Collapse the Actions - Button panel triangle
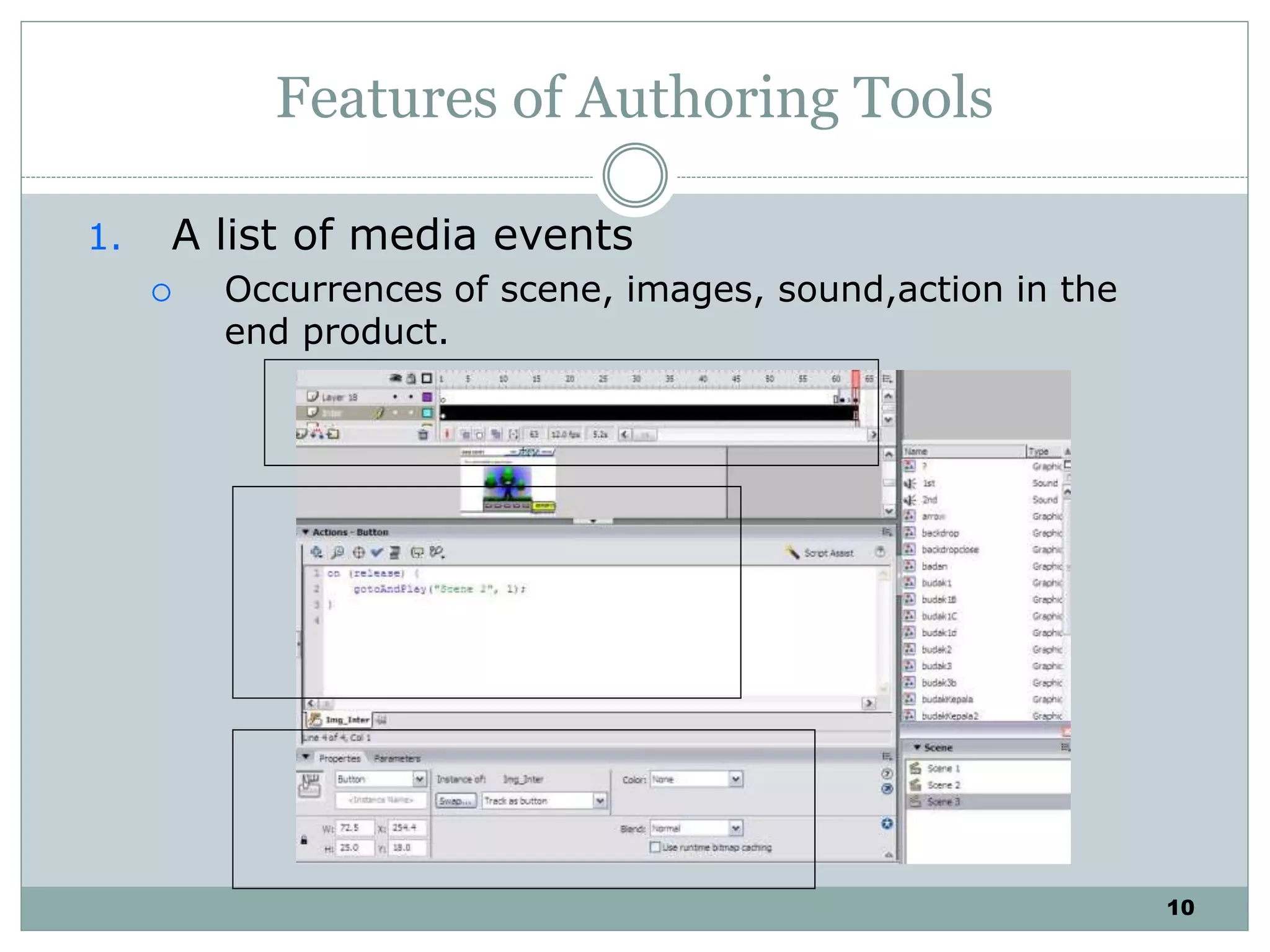 pos(305,532)
